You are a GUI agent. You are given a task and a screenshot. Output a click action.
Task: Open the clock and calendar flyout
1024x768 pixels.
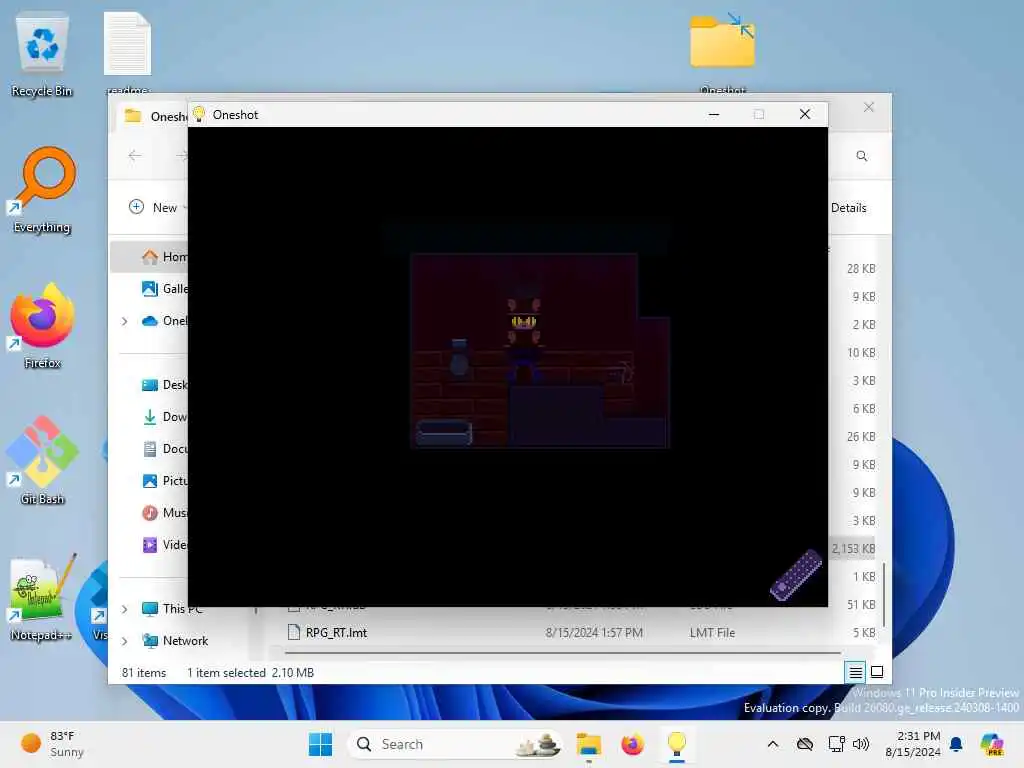pos(913,744)
